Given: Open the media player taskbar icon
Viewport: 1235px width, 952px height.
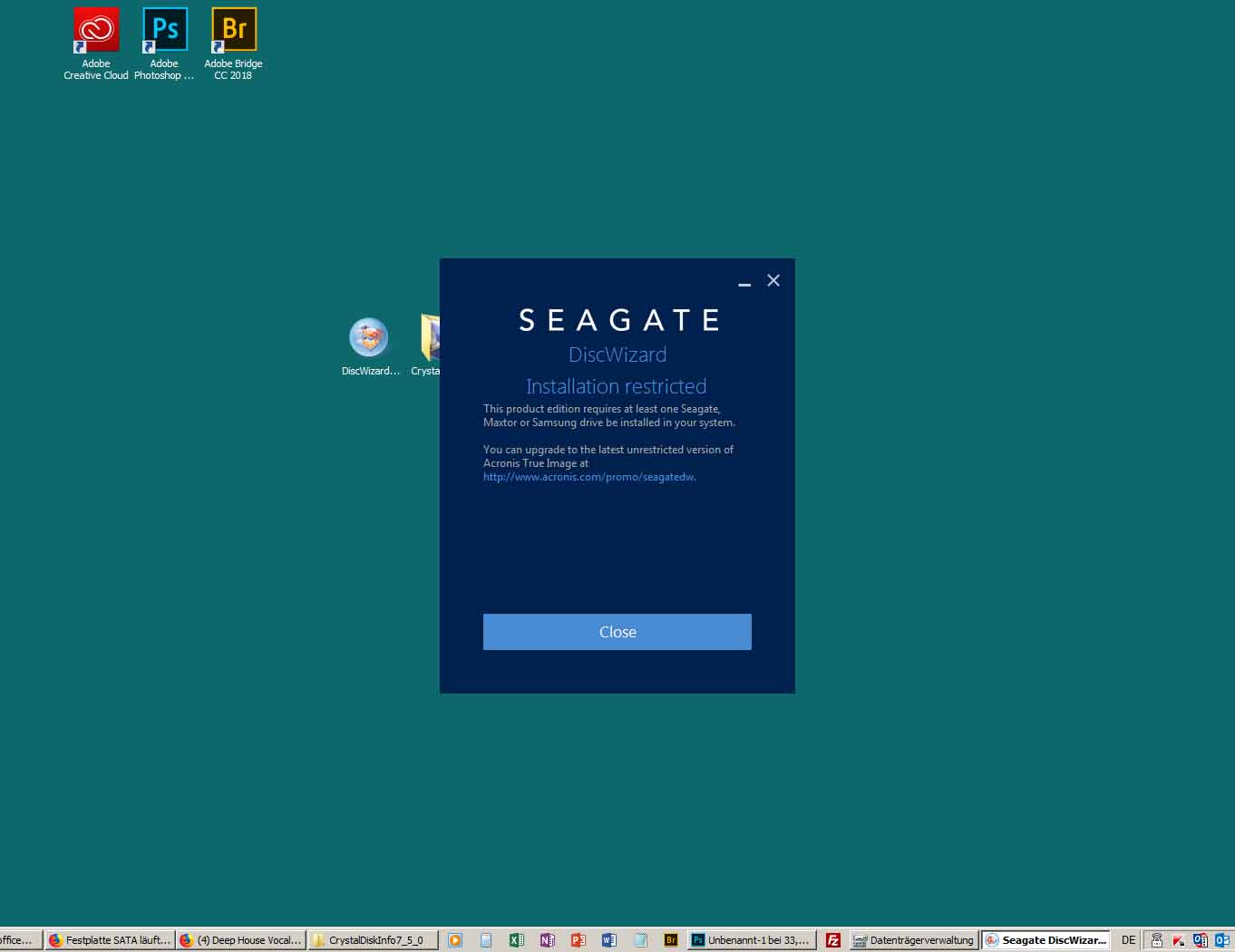Looking at the screenshot, I should 455,940.
